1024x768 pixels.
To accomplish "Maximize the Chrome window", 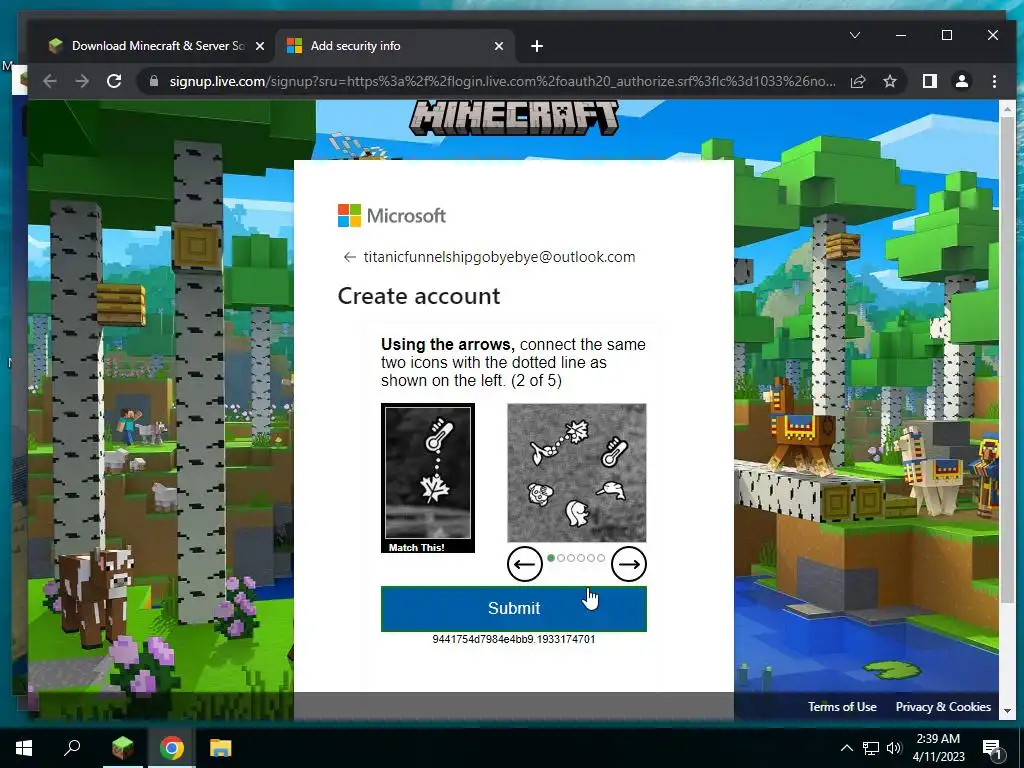I will (x=947, y=35).
